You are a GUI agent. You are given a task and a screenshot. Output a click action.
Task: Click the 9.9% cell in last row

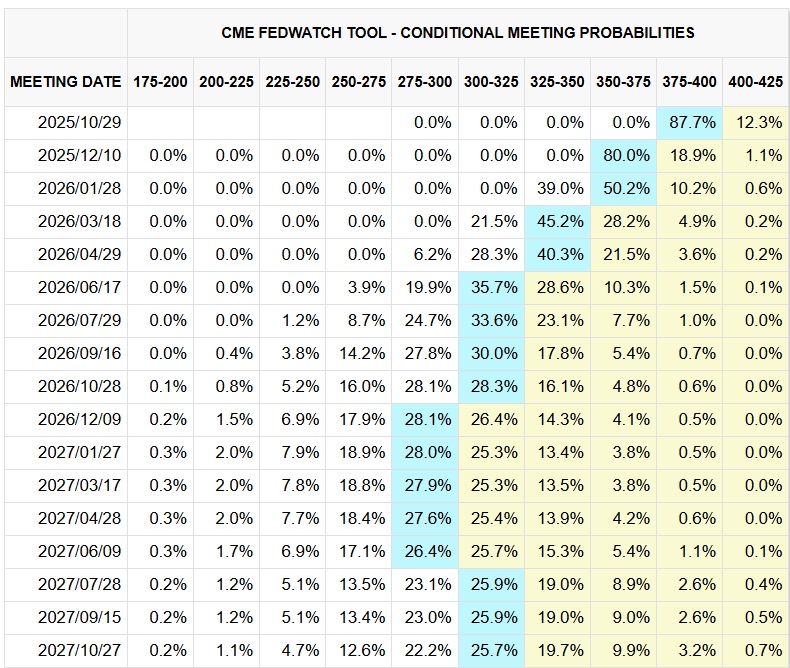point(624,650)
